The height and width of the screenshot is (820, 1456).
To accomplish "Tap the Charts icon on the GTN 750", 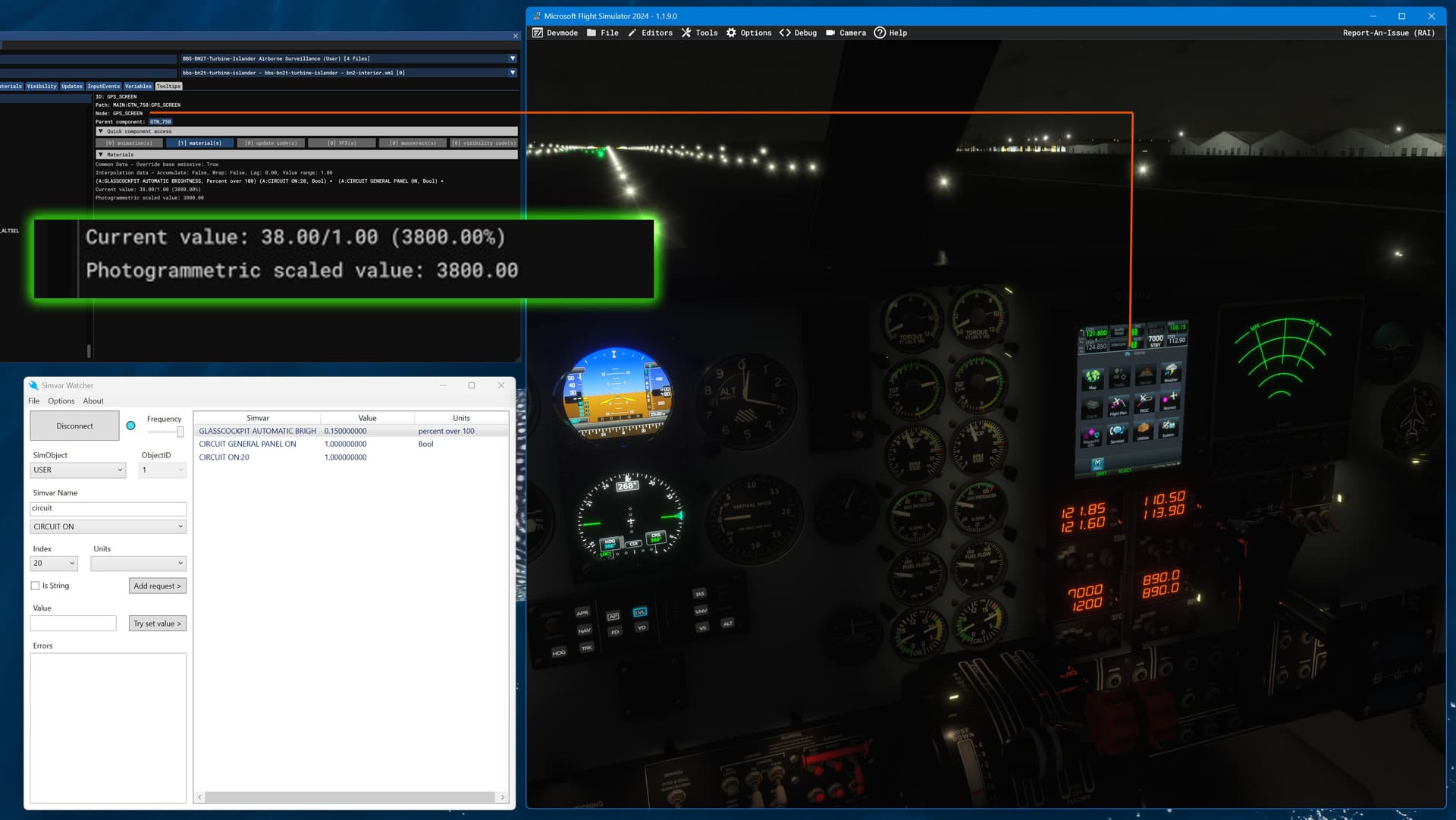I will (x=1091, y=409).
